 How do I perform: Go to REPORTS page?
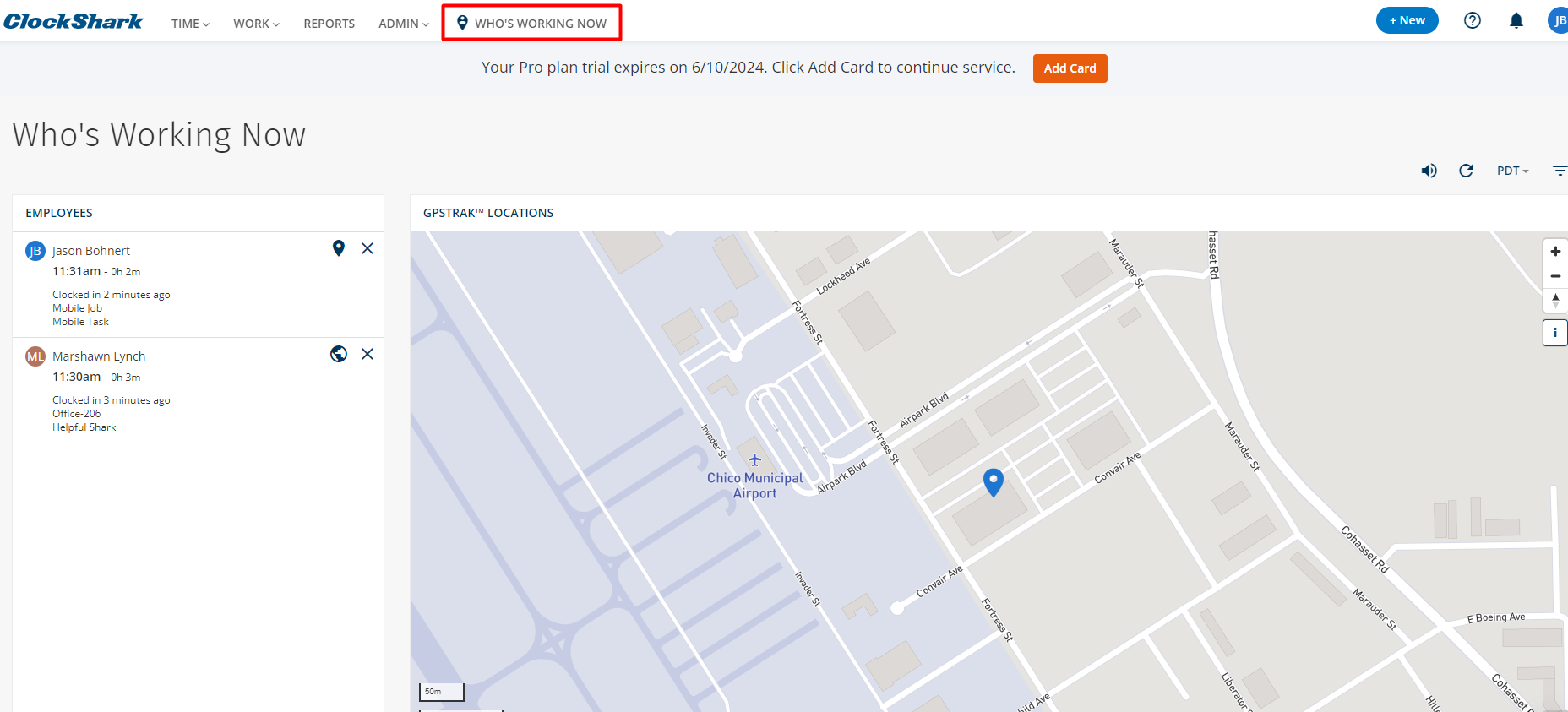[x=329, y=24]
